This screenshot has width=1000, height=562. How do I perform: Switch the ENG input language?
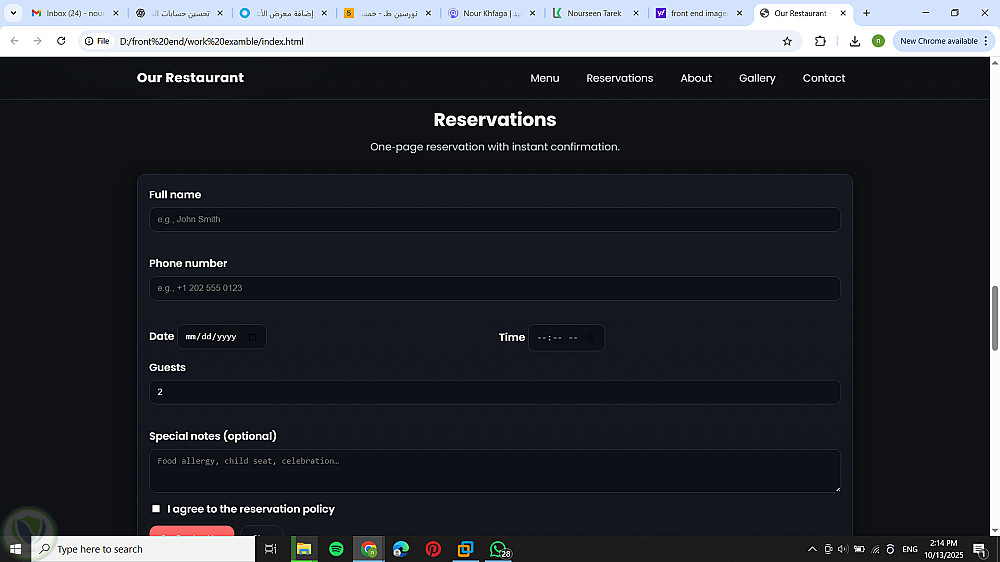tap(910, 549)
